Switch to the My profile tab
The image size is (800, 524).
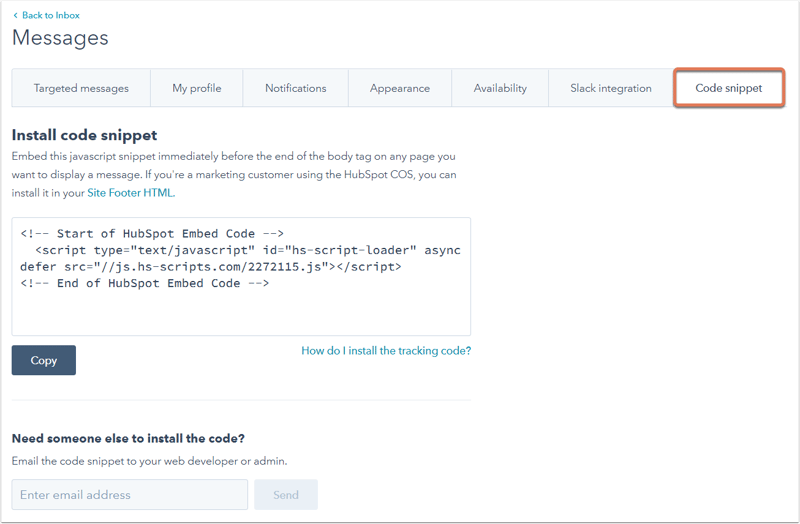tap(197, 88)
